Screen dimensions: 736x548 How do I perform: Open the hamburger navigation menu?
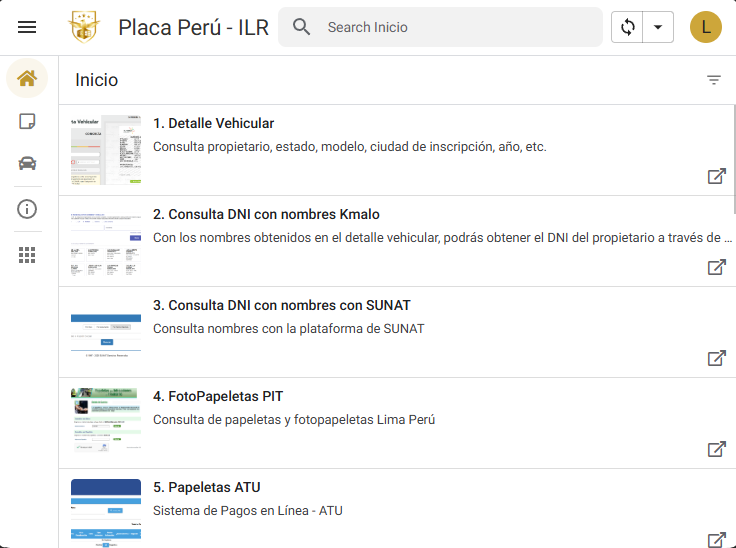27,27
